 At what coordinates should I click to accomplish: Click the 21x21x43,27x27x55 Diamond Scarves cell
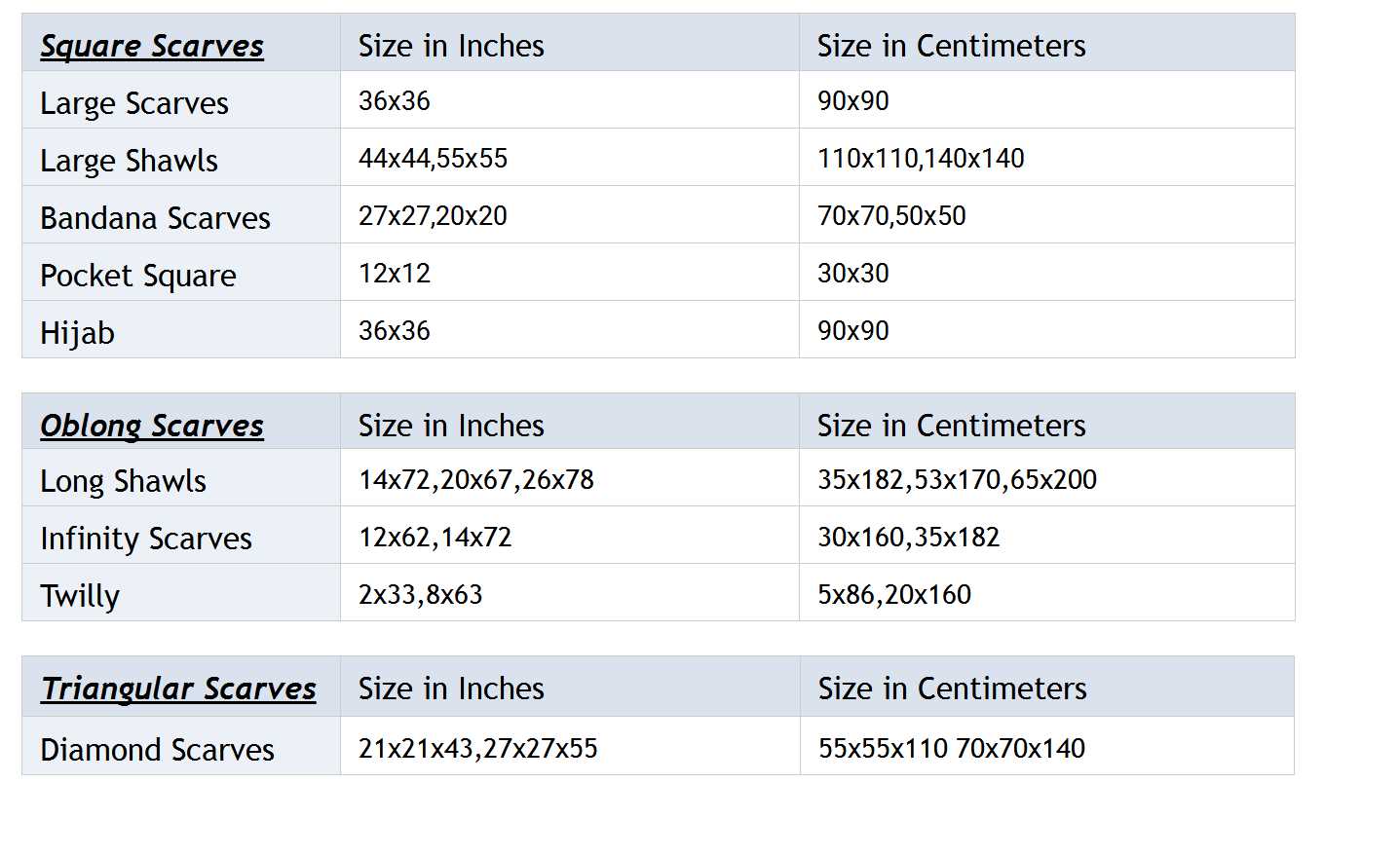click(x=477, y=748)
